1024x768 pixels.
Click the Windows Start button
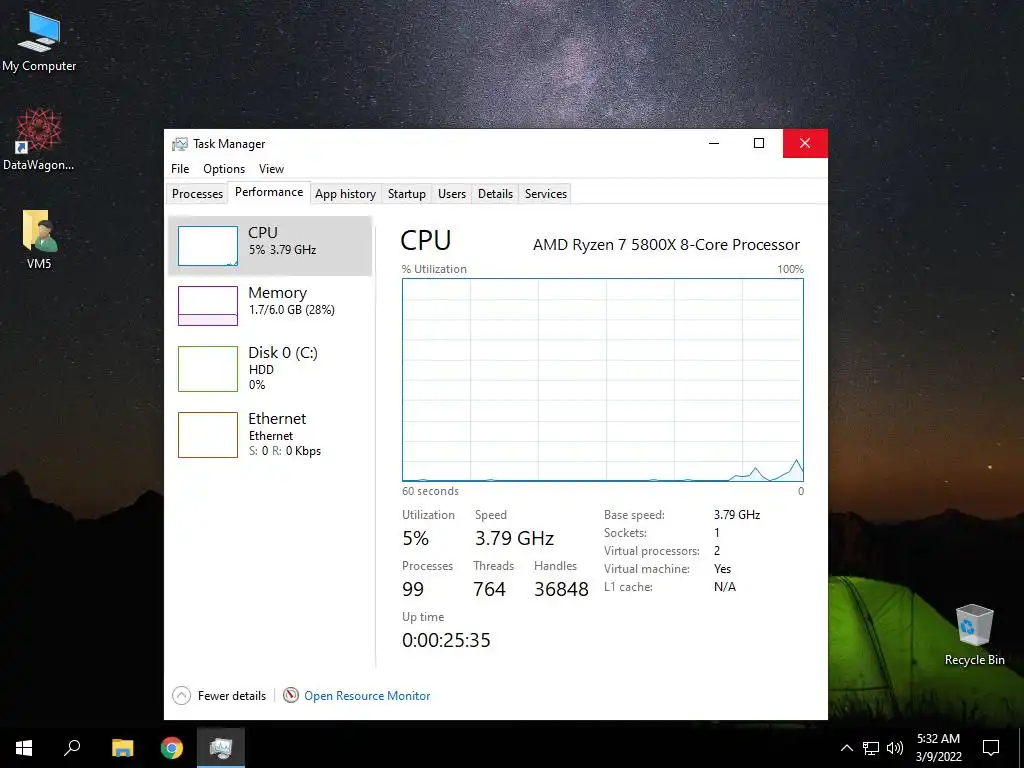coord(24,748)
